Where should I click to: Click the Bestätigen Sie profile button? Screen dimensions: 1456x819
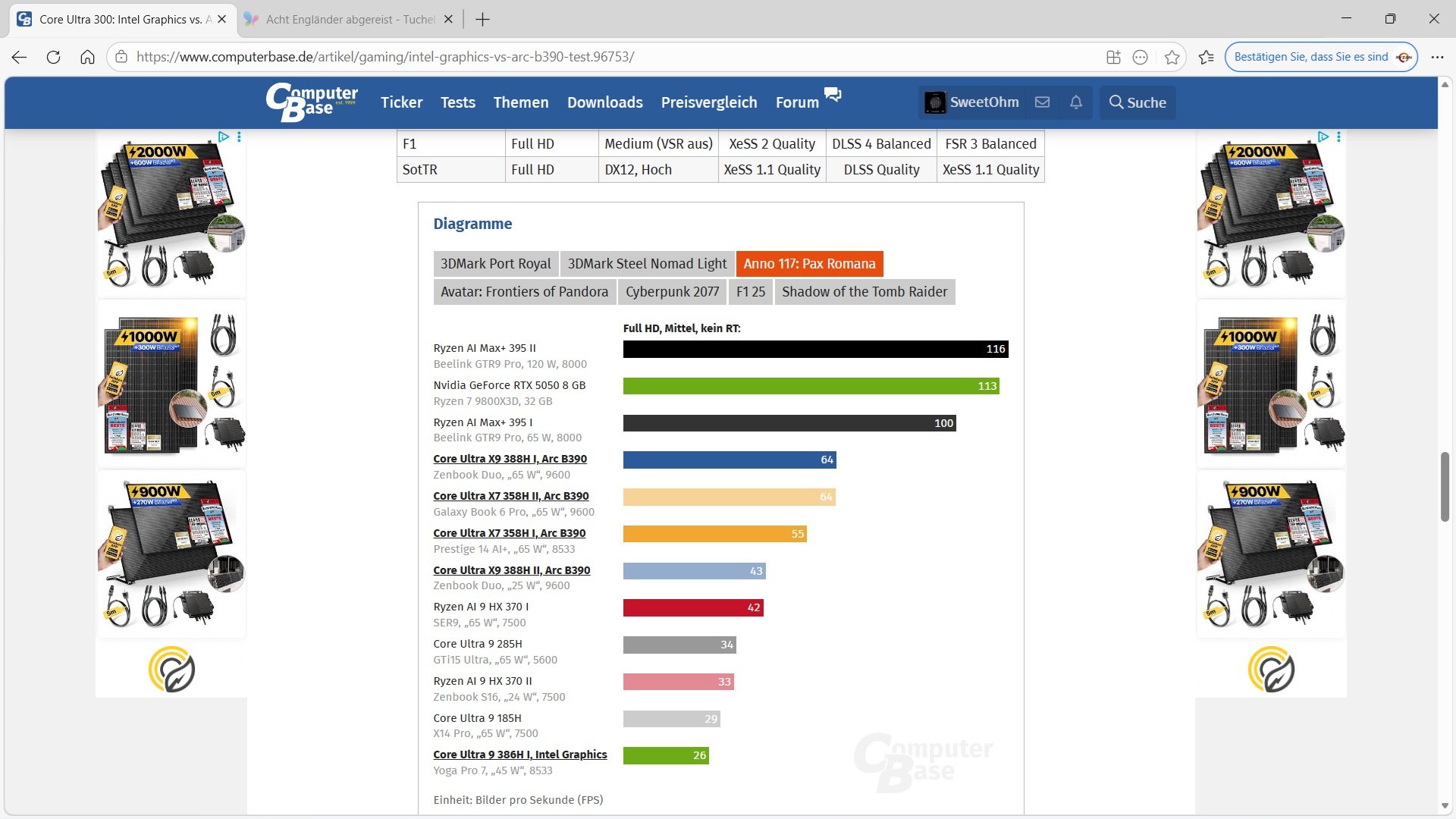(x=1321, y=57)
